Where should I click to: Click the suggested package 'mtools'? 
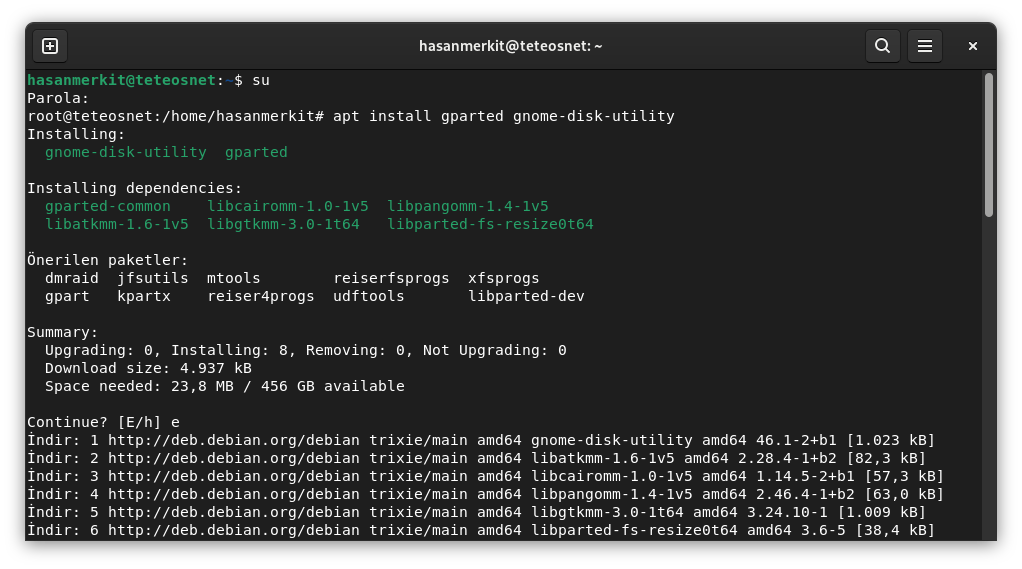[233, 278]
